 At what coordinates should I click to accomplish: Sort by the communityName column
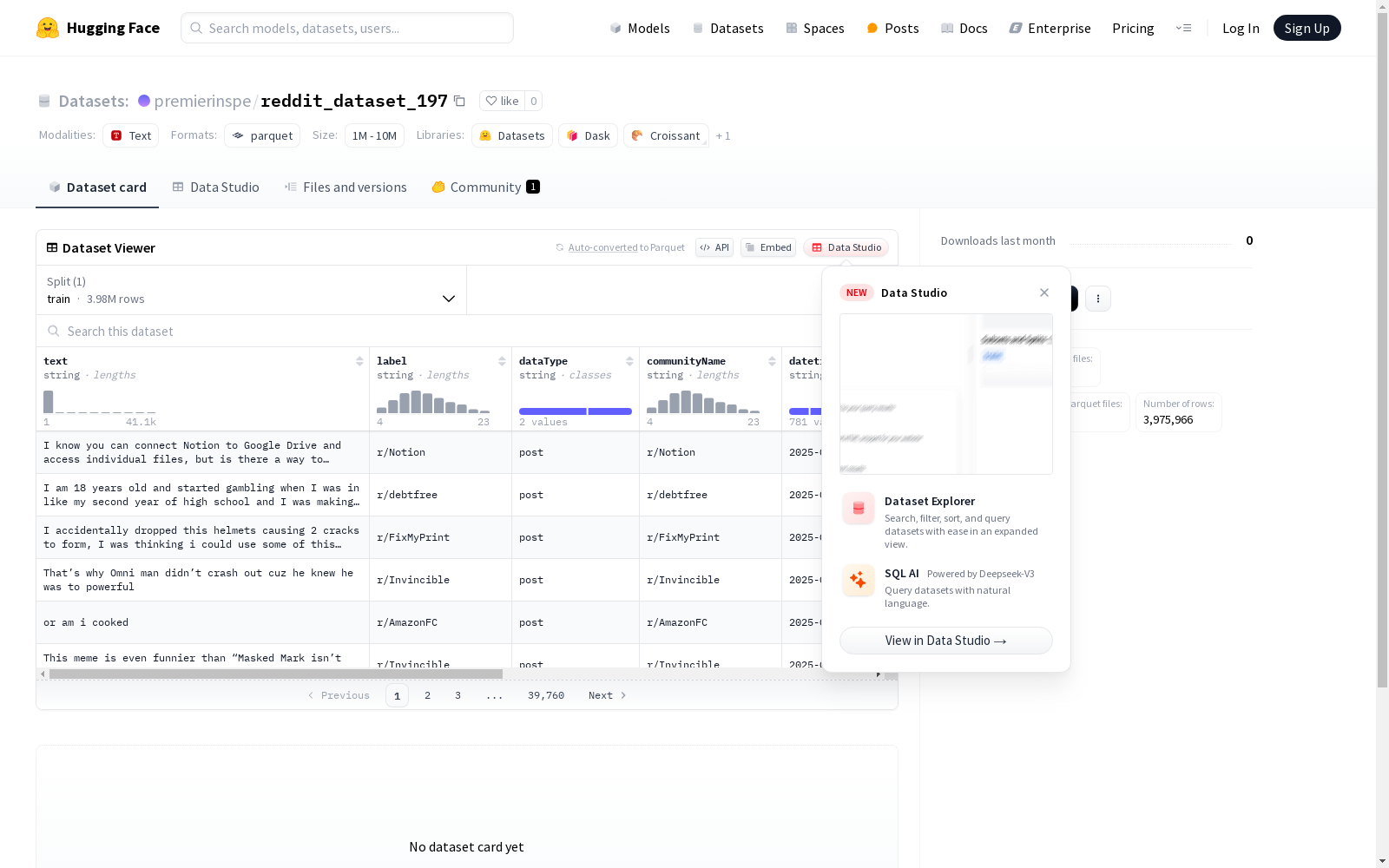tap(772, 361)
